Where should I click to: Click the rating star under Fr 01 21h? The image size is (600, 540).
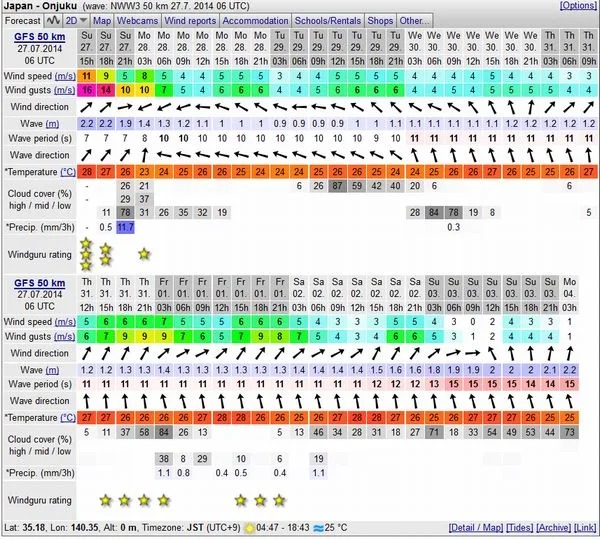280,500
